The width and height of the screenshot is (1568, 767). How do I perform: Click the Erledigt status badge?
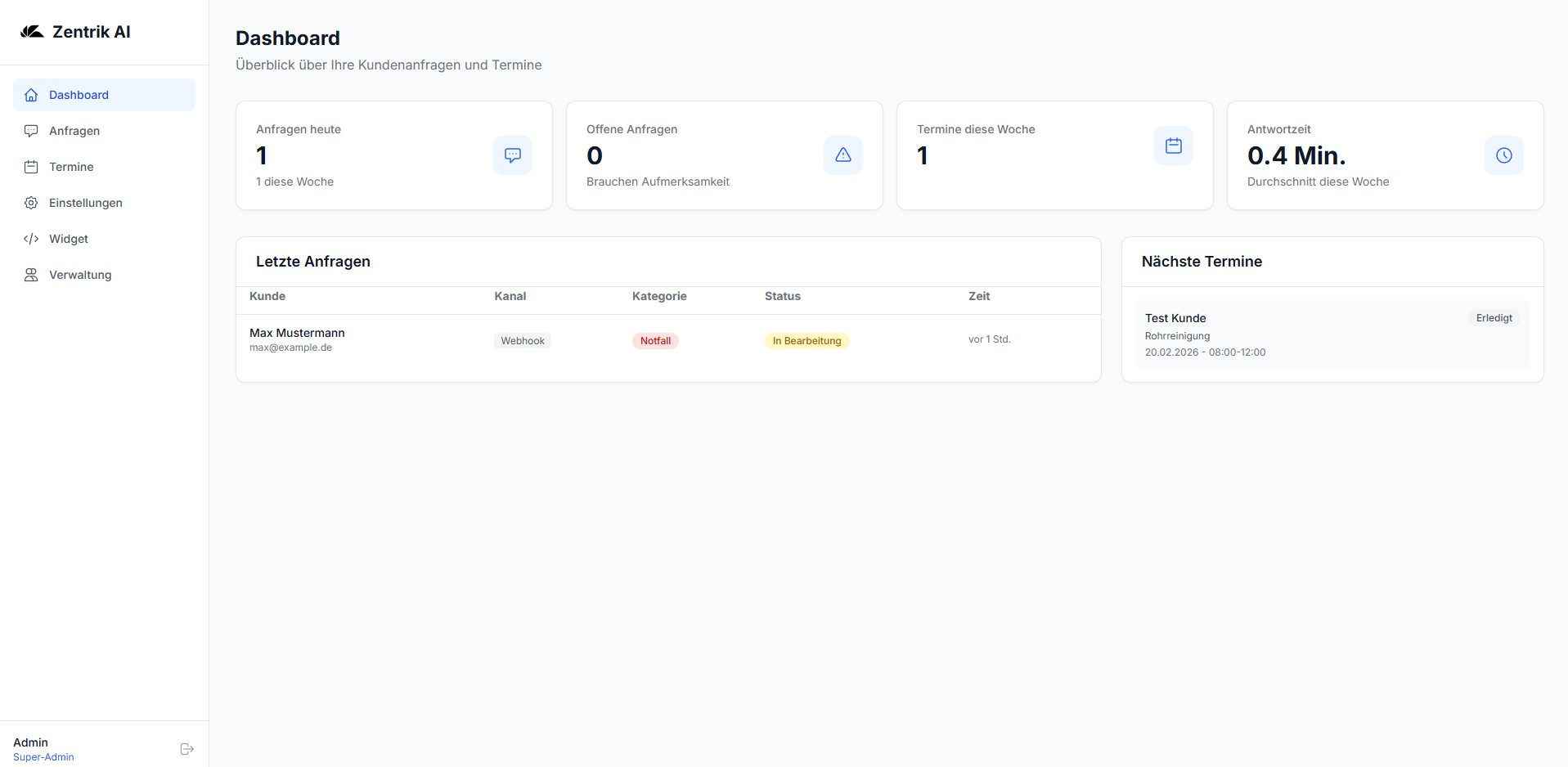pyautogui.click(x=1494, y=318)
